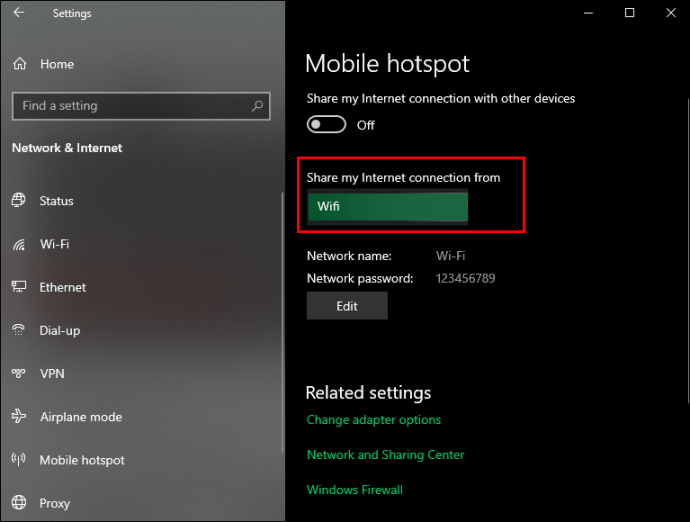Click the Edit button
Viewport: 690px width, 522px height.
point(347,306)
